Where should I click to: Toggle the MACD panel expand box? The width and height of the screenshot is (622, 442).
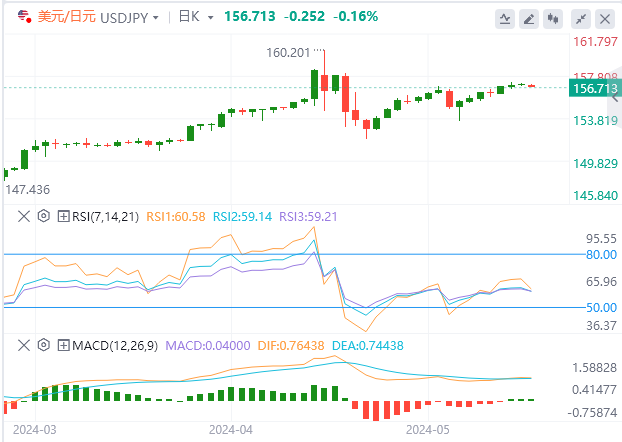(x=63, y=346)
